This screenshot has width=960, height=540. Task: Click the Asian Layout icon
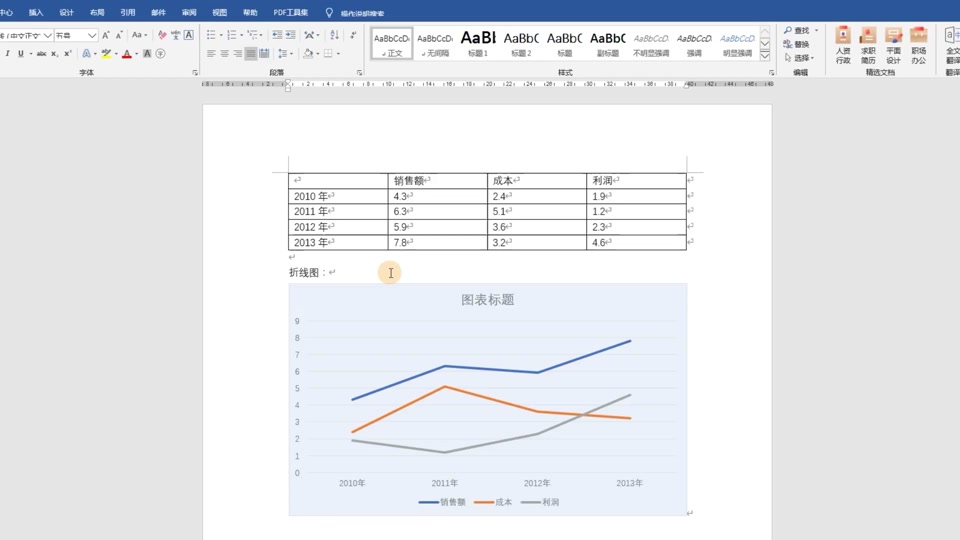pyautogui.click(x=309, y=36)
